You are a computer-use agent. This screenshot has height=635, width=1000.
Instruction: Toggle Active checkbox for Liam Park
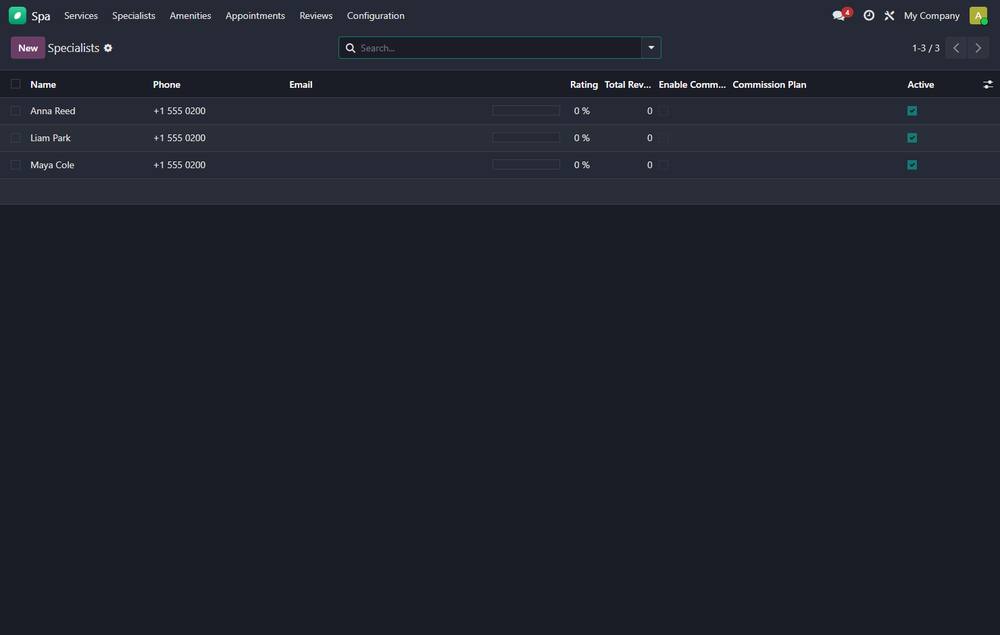tap(912, 138)
